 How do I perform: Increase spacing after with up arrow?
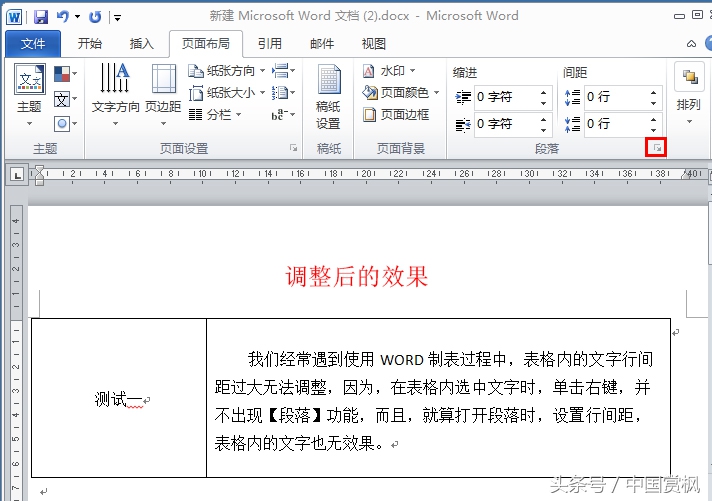[x=653, y=119]
